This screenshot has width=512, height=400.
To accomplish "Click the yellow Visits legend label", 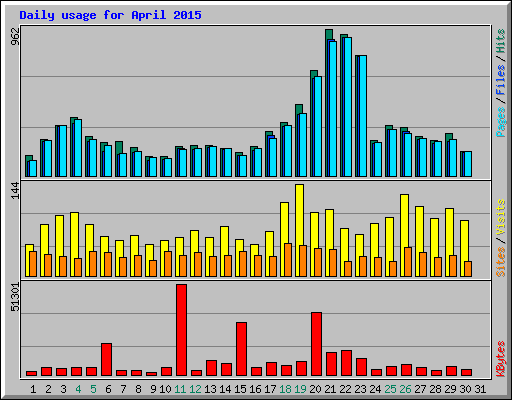I will click(501, 217).
